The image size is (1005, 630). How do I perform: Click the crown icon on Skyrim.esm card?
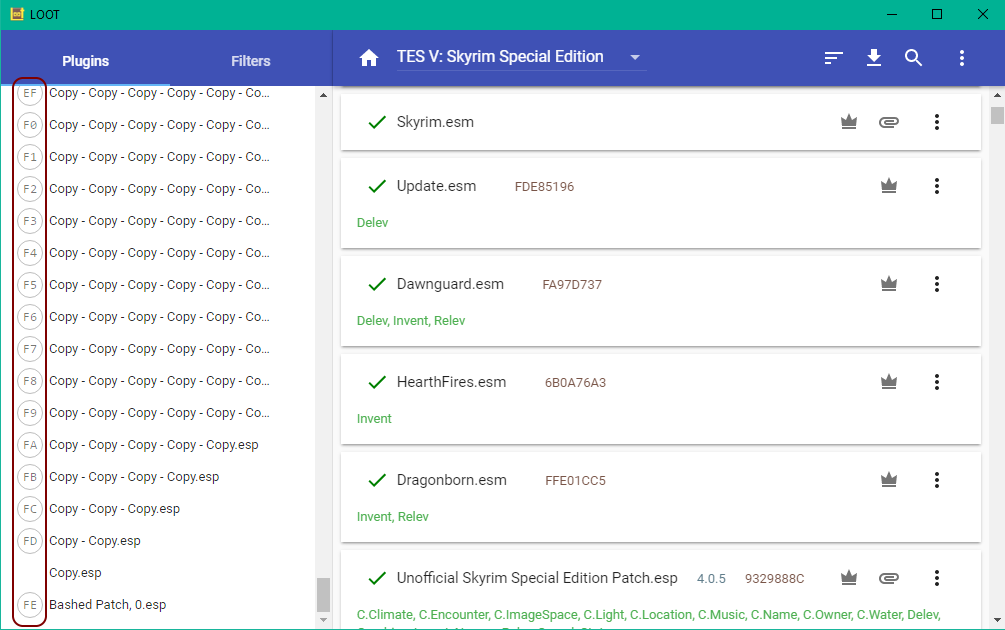(x=849, y=122)
